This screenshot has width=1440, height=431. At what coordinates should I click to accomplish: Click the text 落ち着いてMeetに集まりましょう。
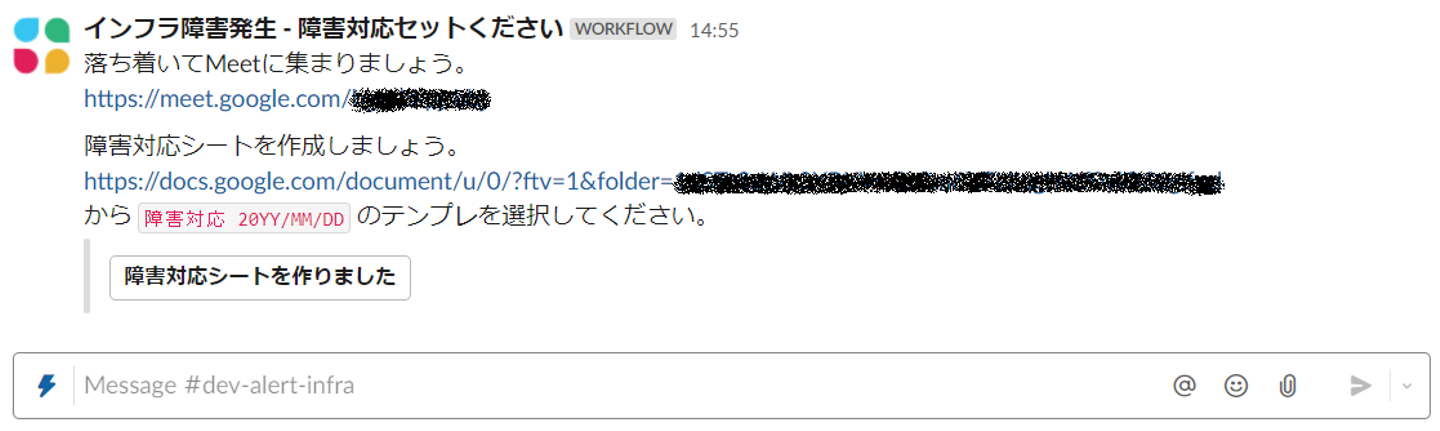276,65
